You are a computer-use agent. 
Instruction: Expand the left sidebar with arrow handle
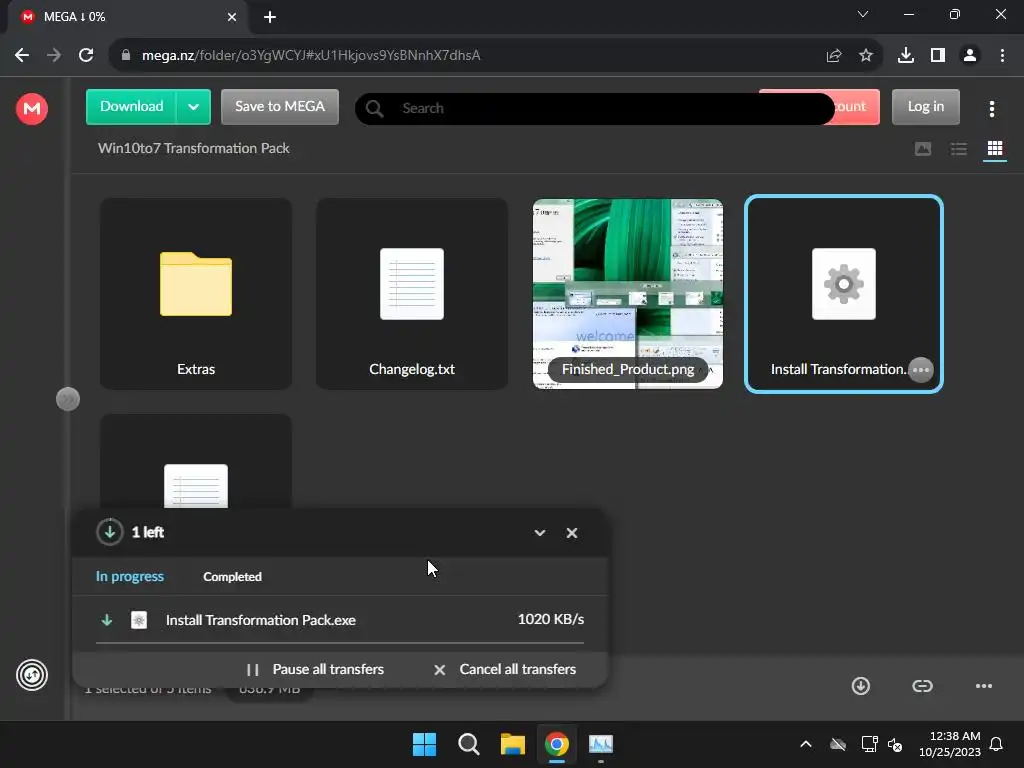point(68,399)
